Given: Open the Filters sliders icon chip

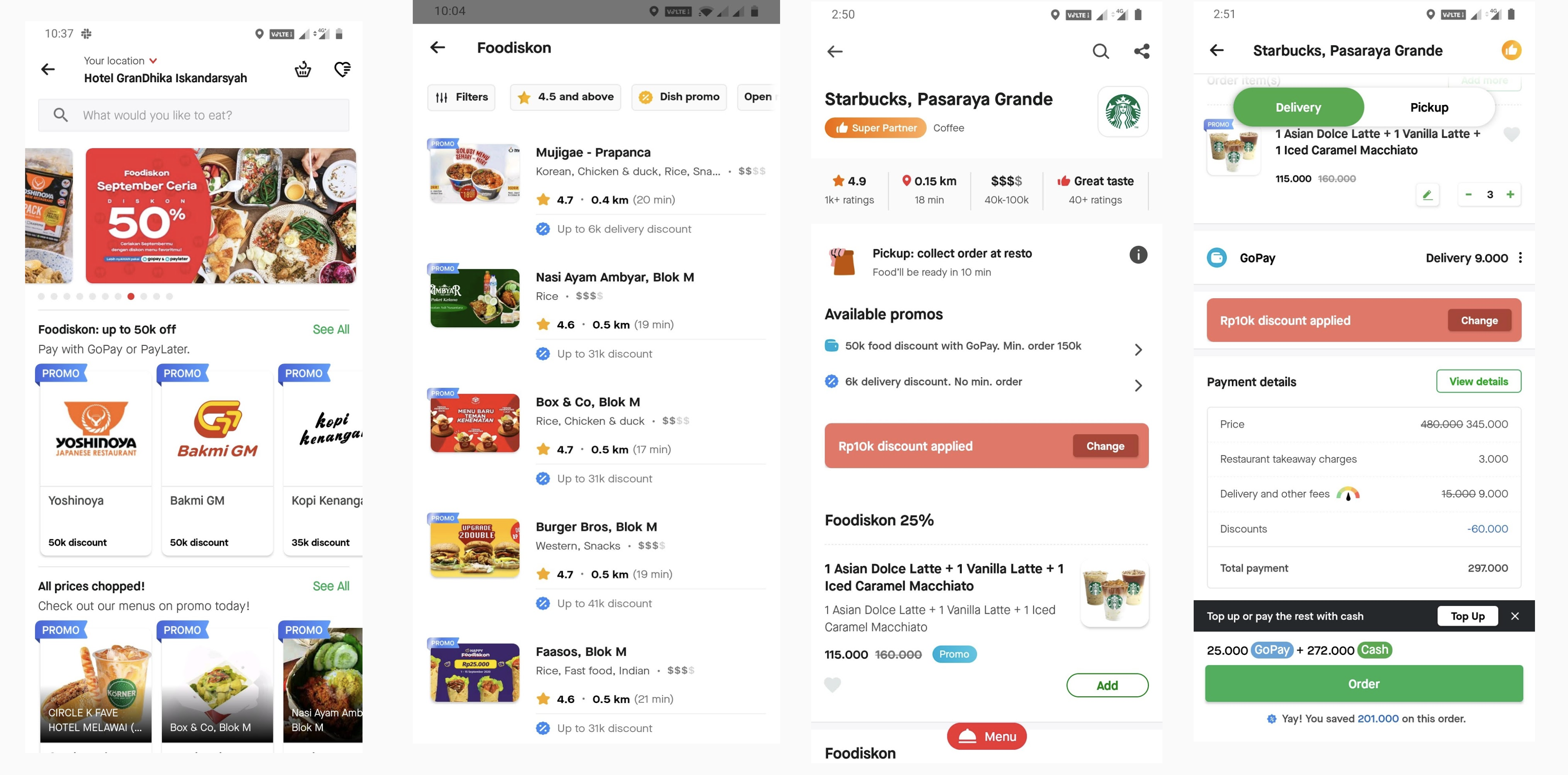Looking at the screenshot, I should (461, 97).
